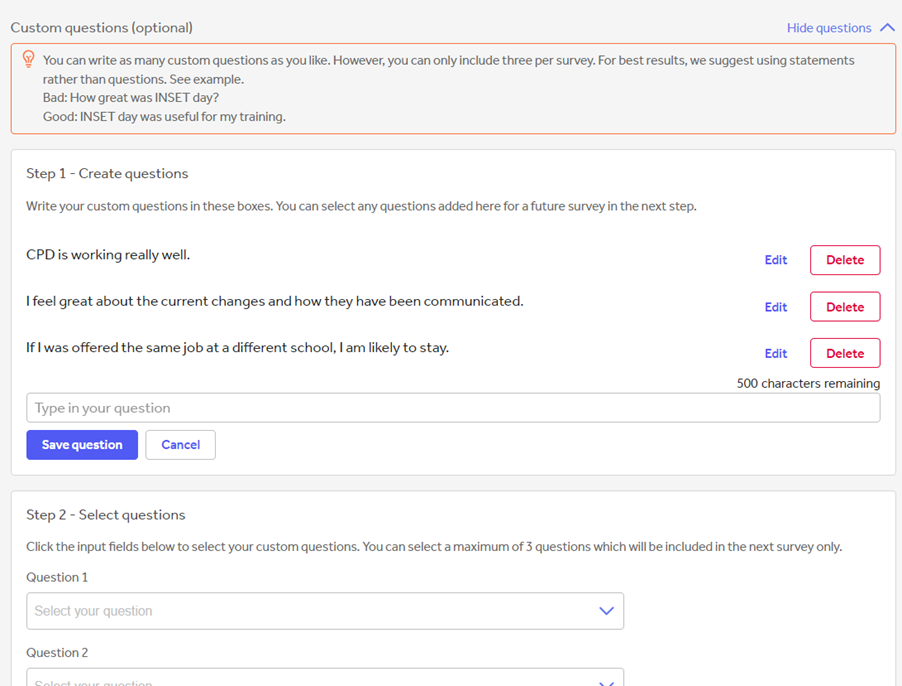The width and height of the screenshot is (902, 686).
Task: Edit the CPD question
Action: pyautogui.click(x=775, y=259)
